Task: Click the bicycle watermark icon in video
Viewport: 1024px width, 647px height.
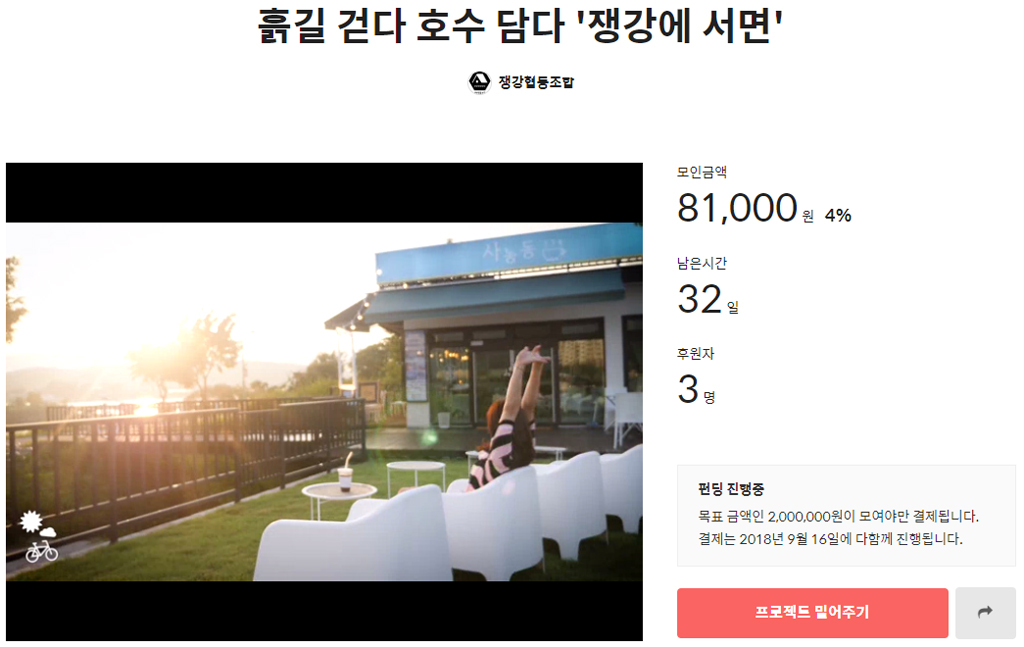Action: (x=41, y=552)
